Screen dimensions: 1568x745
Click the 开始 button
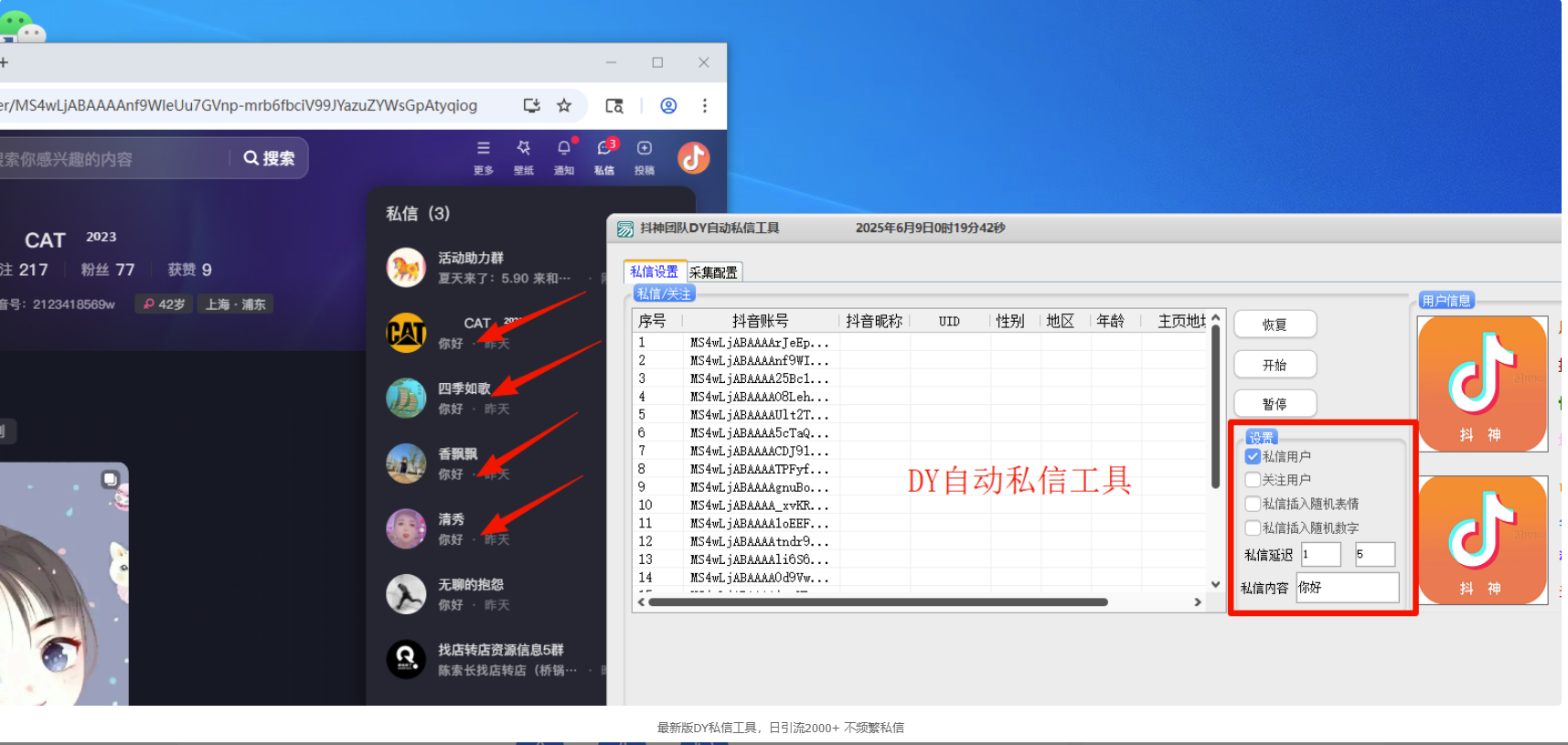1275,365
